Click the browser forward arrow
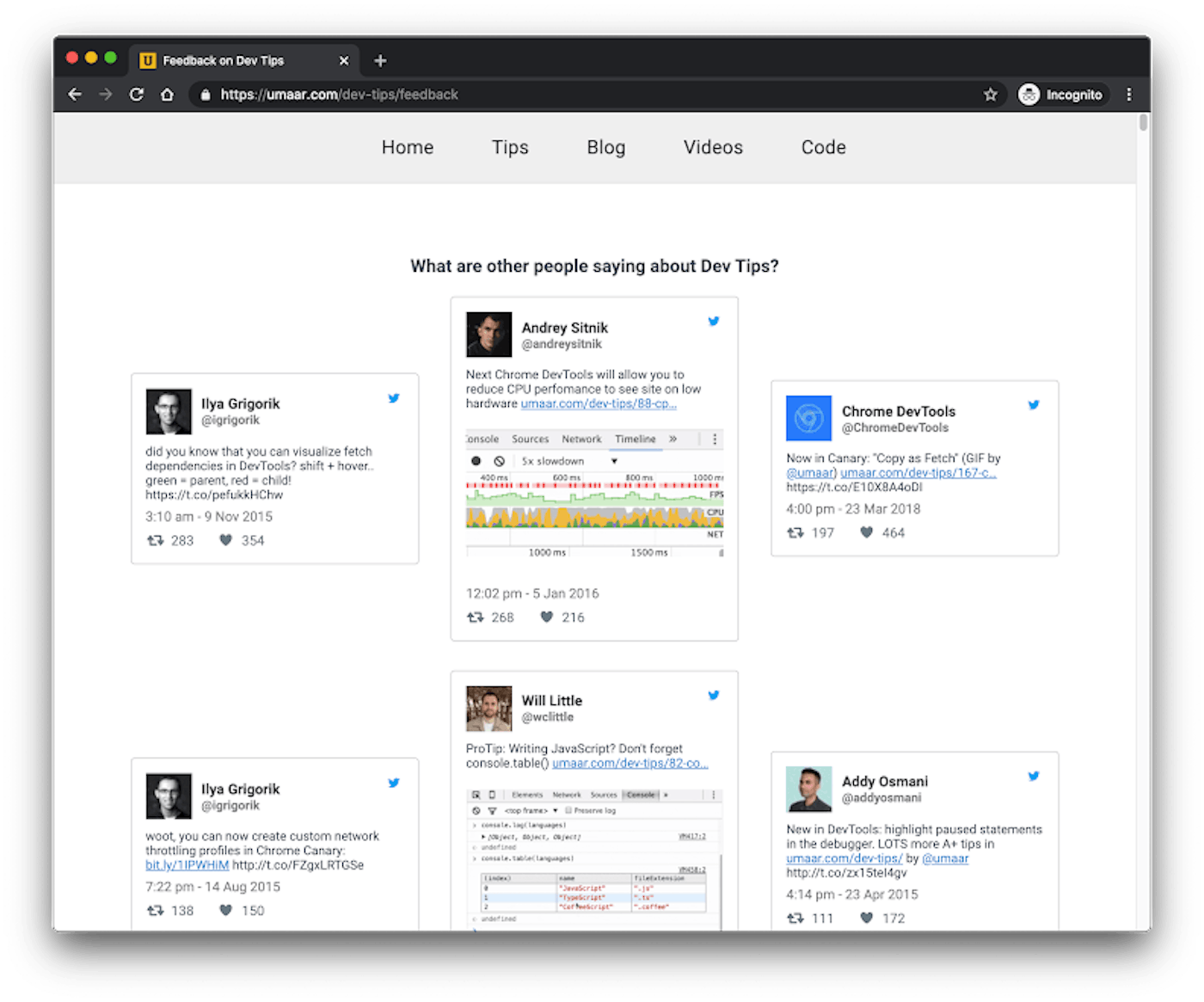This screenshot has width=1204, height=1002. tap(106, 95)
